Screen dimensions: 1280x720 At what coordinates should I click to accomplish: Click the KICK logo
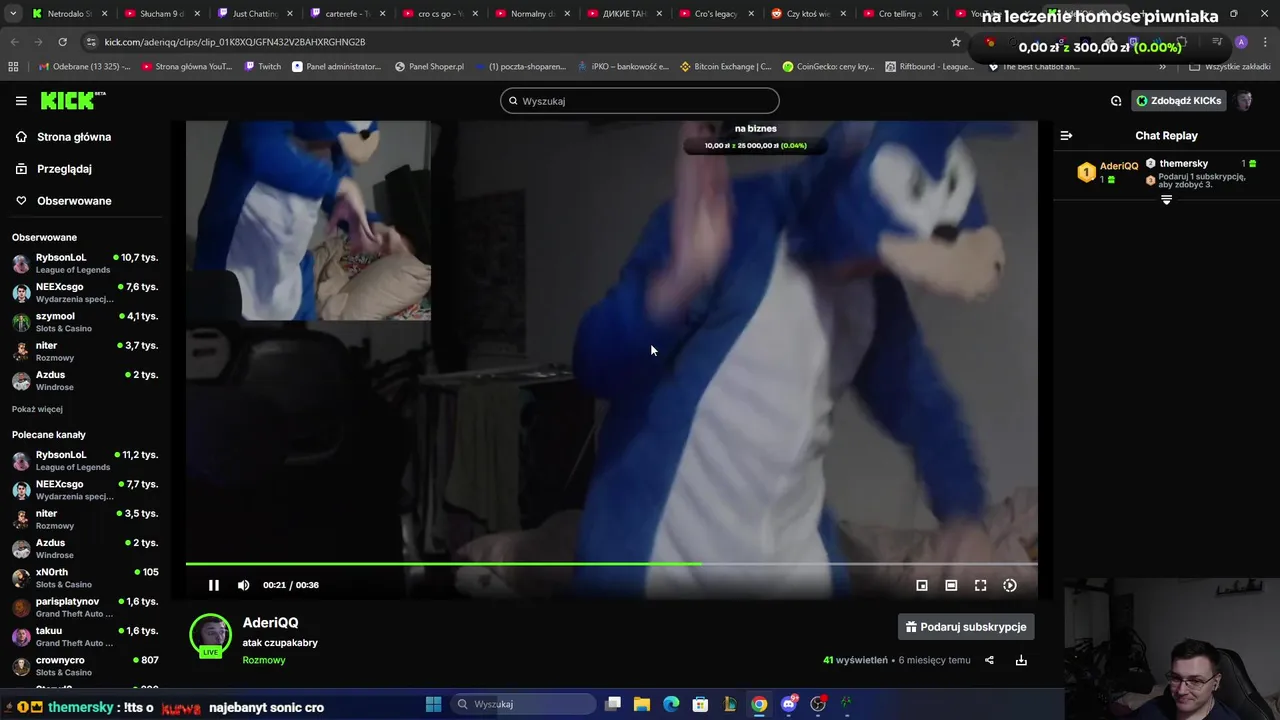click(x=72, y=101)
